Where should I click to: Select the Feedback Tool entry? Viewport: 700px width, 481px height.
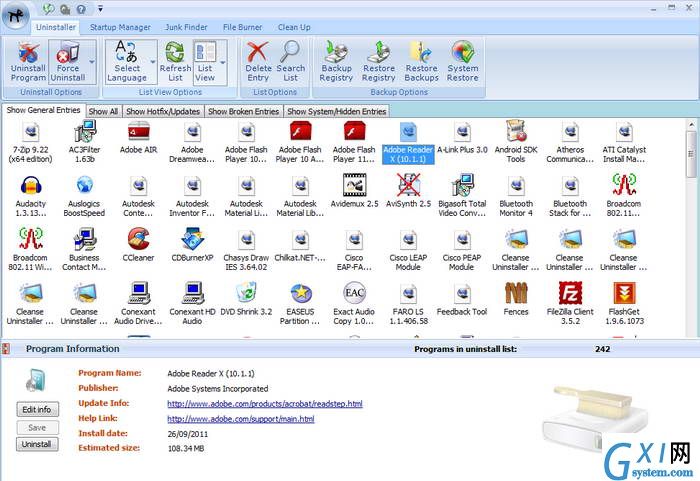point(462,300)
